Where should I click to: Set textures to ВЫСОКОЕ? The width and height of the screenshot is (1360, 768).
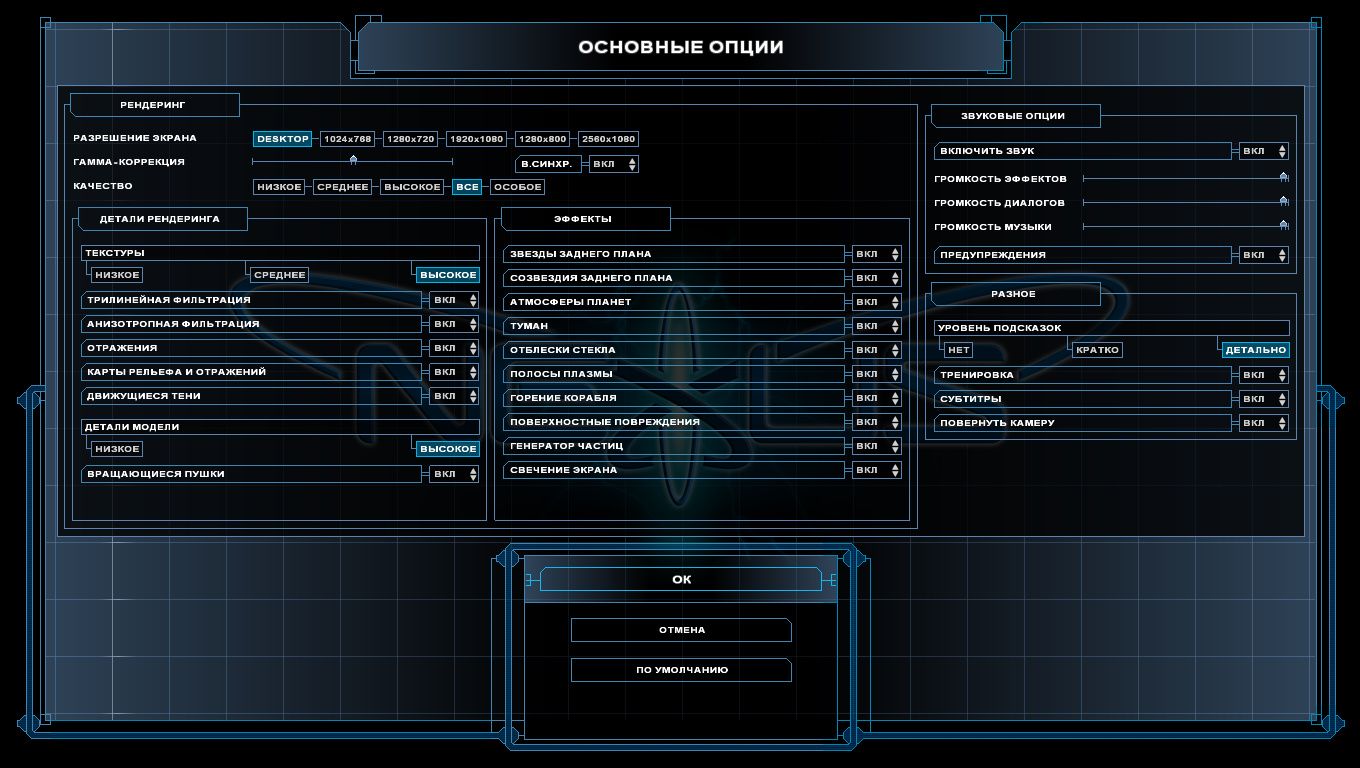point(448,275)
